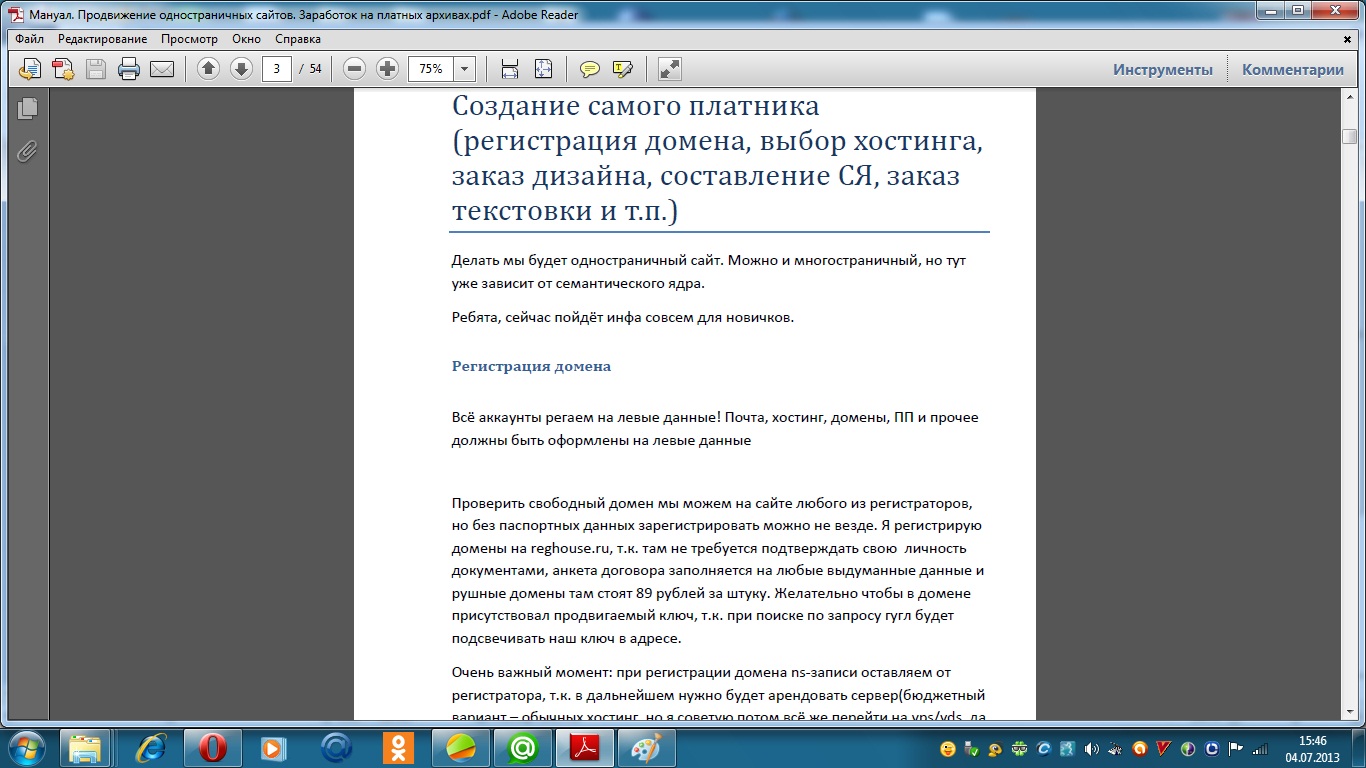Viewport: 1366px width, 768px height.
Task: Open the Справка menu
Action: (x=298, y=39)
